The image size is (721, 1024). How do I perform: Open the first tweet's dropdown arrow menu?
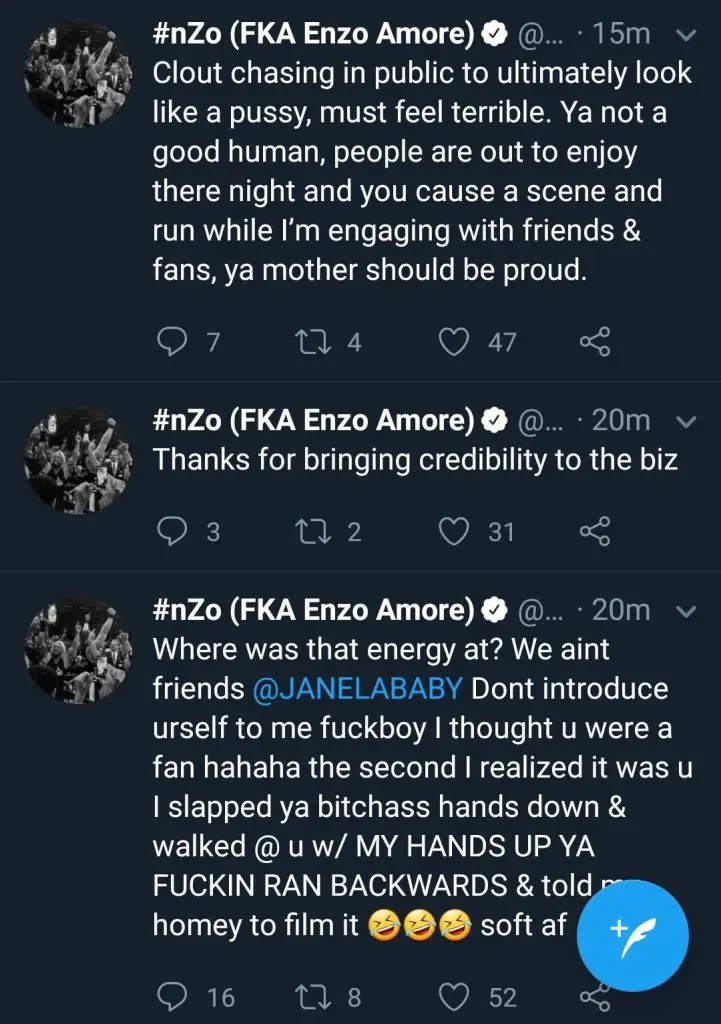point(686,35)
